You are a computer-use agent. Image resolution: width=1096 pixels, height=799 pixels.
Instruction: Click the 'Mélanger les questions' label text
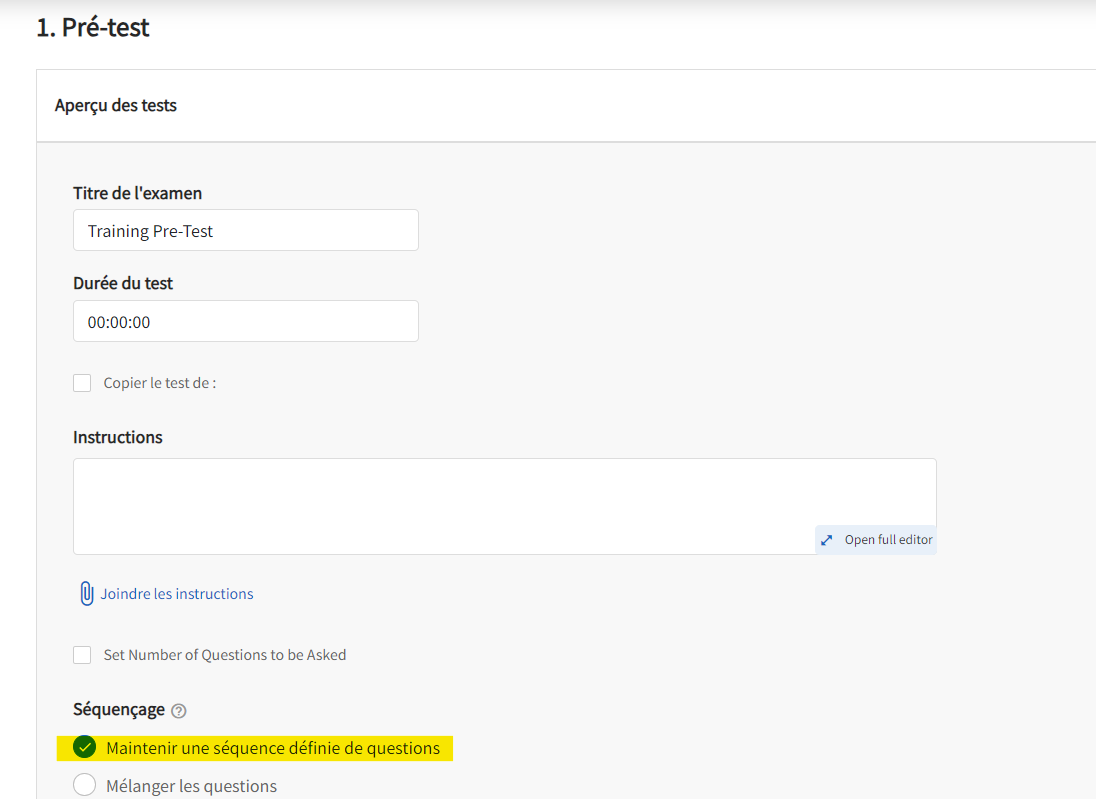click(x=191, y=786)
